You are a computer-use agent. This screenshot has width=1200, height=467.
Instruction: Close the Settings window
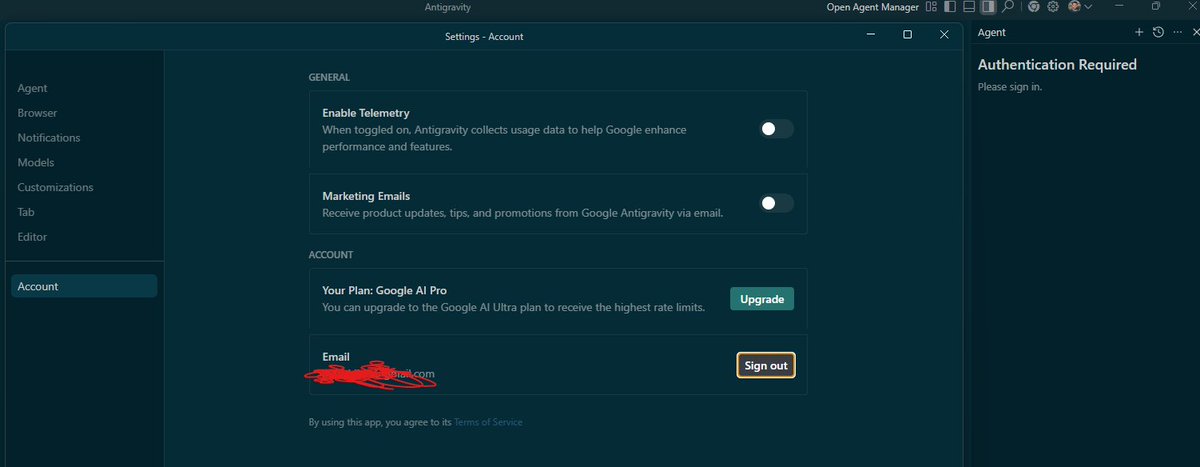(944, 35)
